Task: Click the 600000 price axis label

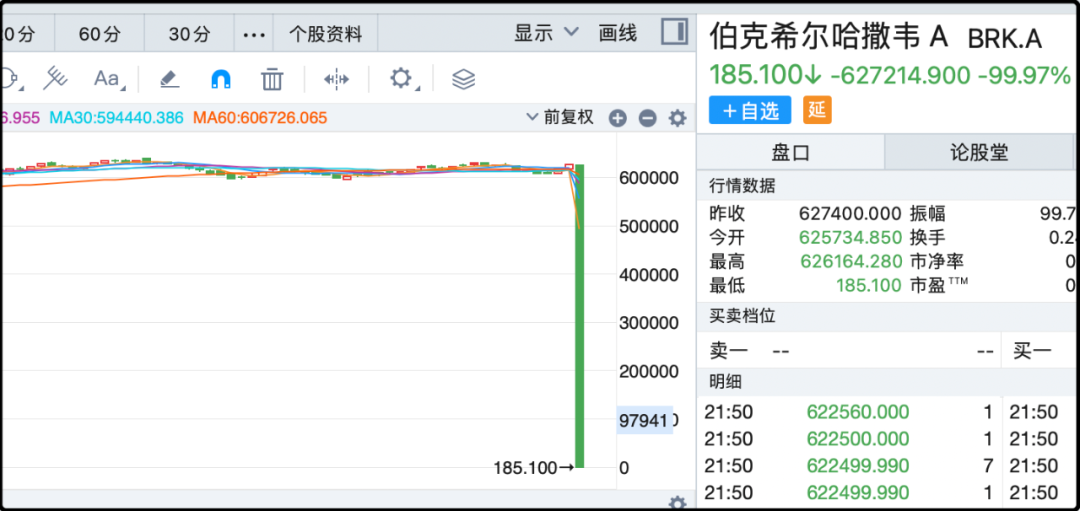Action: 649,178
